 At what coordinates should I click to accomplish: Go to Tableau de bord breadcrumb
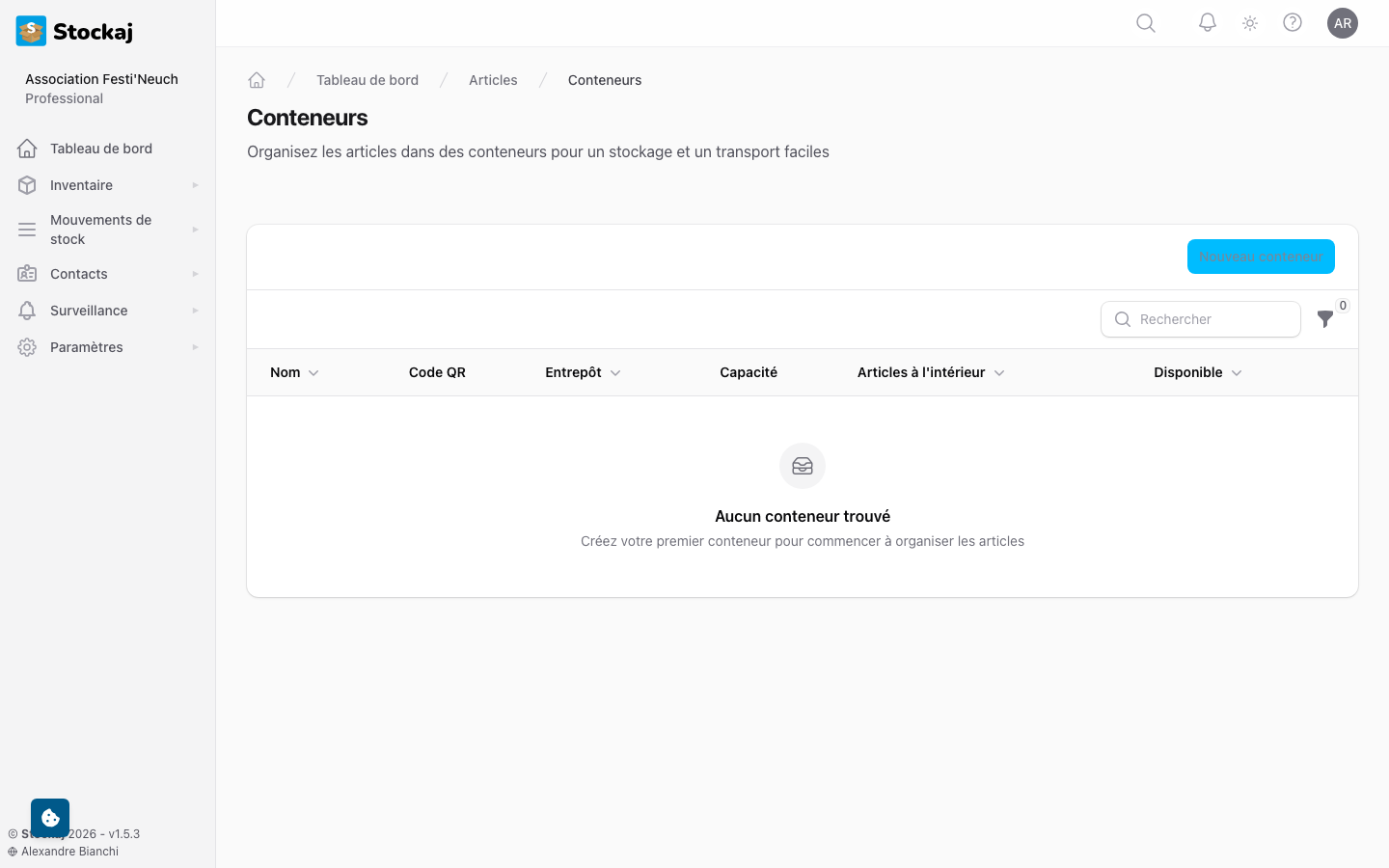(368, 80)
